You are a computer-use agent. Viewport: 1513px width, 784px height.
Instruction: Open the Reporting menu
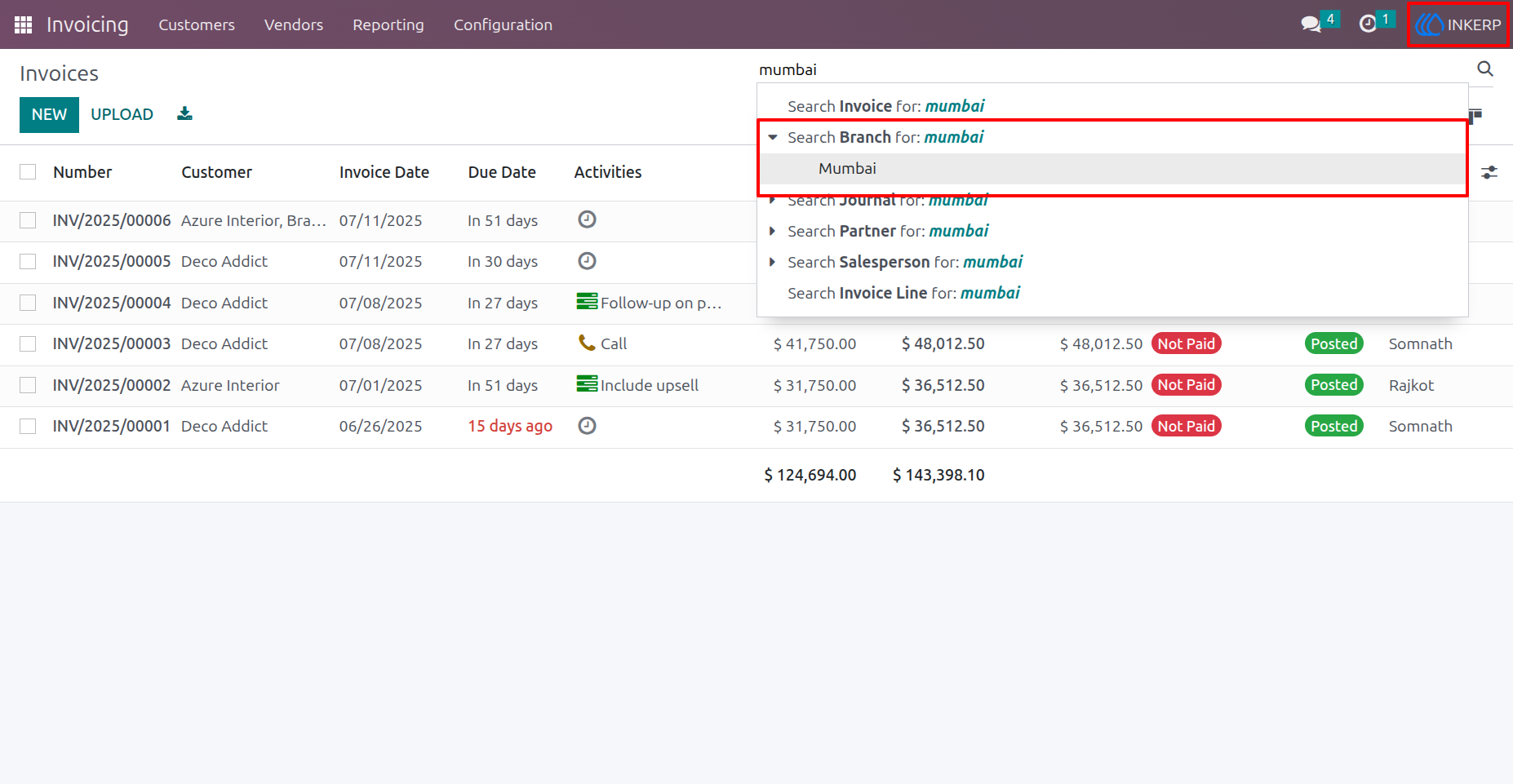(x=388, y=24)
